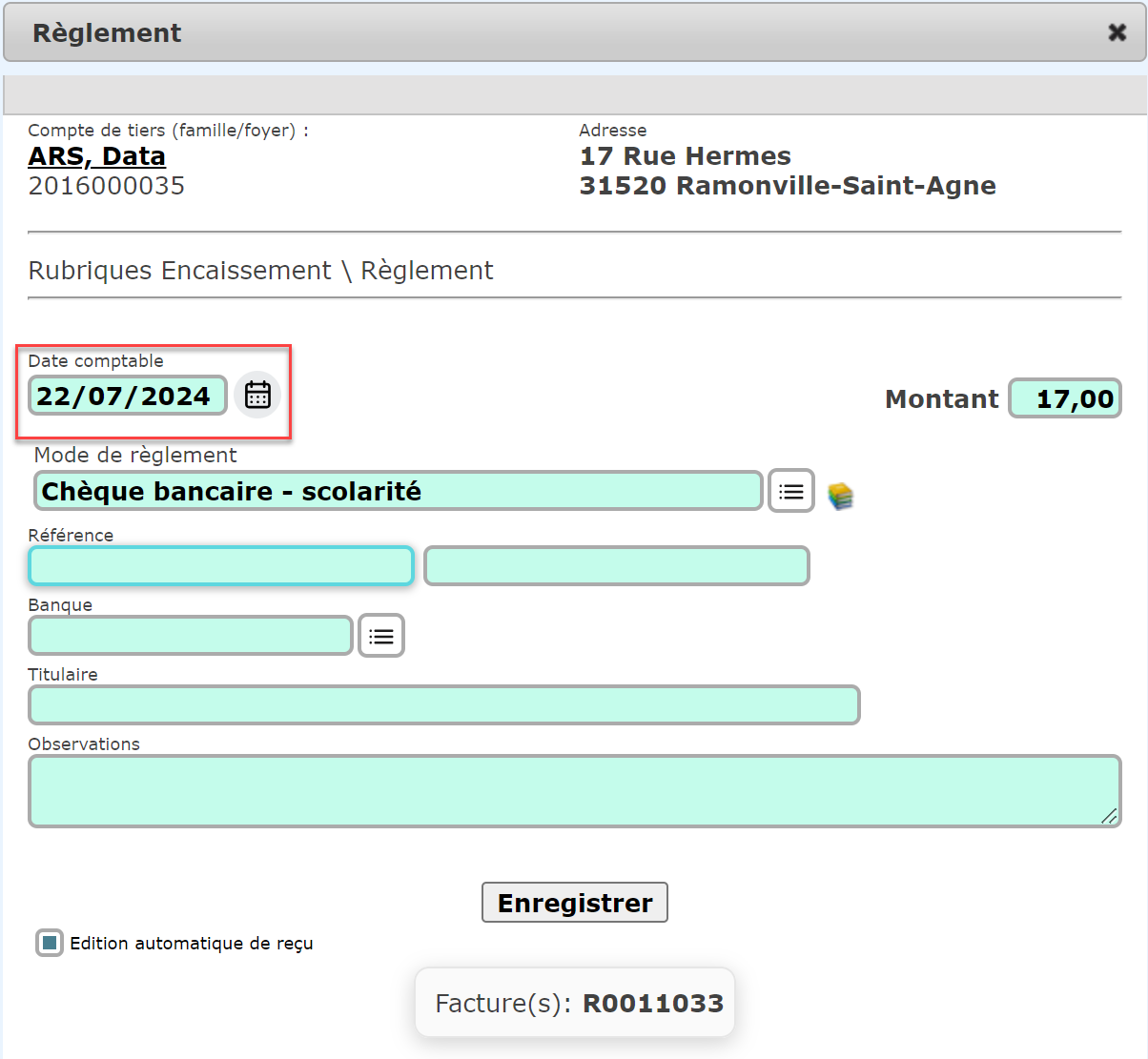Focus the Banque text field
The image size is (1148, 1059).
click(x=191, y=636)
